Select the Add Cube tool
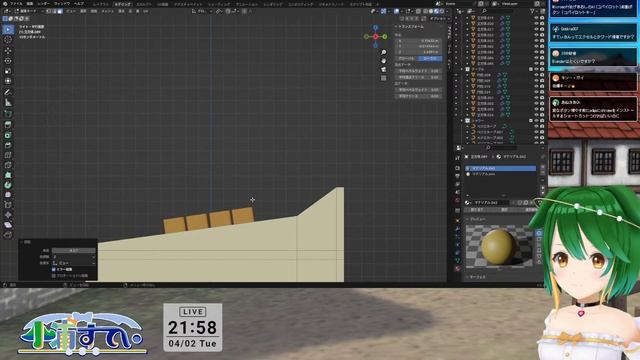Viewport: 640px width, 360px height. (8, 114)
